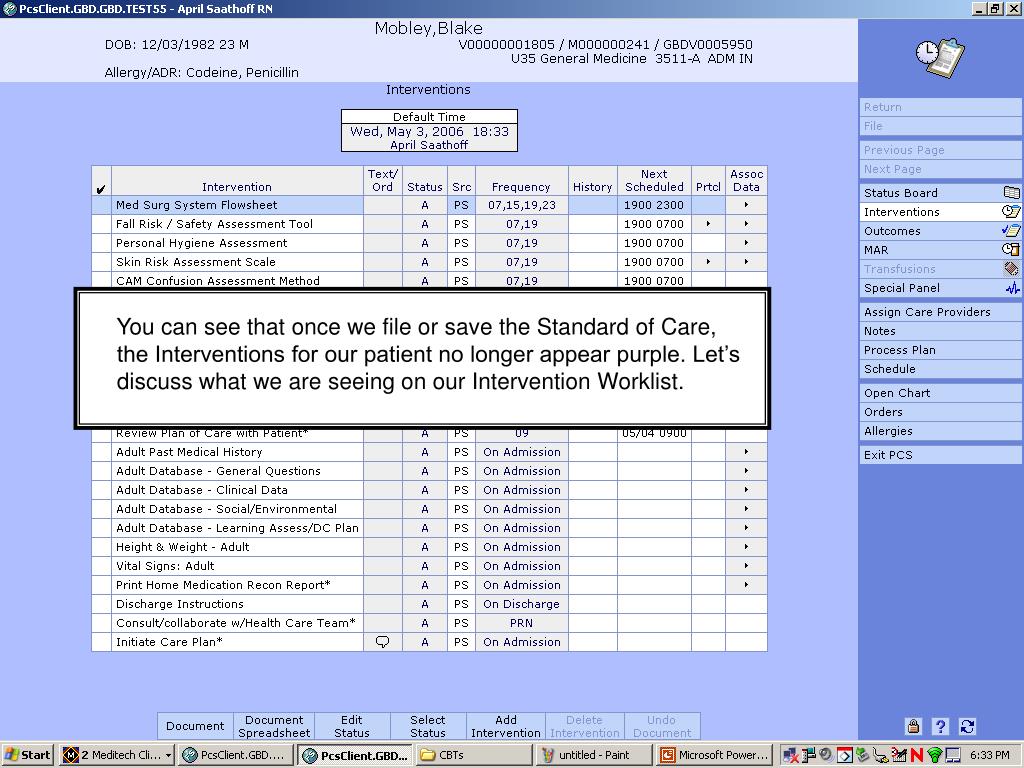Select Interventions in the side menu
Viewport: 1024px width, 768px height.
click(x=940, y=212)
